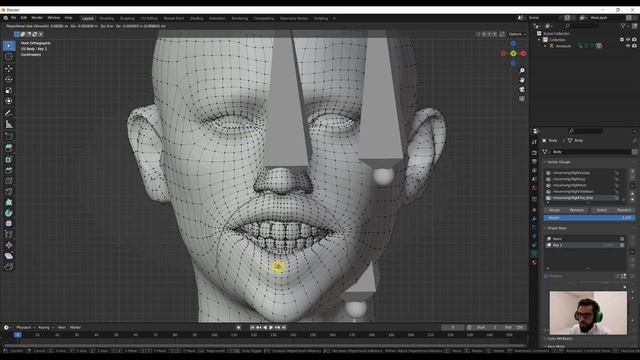Screen dimensions: 640x360
Task: Choose the Add Cube tool
Action: (9, 136)
